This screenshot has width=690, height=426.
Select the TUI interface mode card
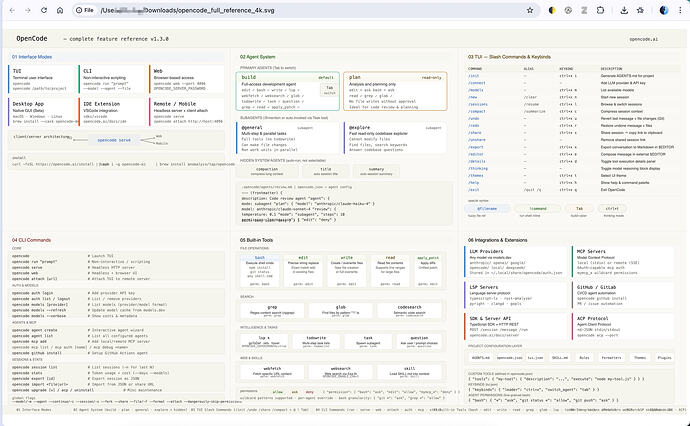click(42, 79)
